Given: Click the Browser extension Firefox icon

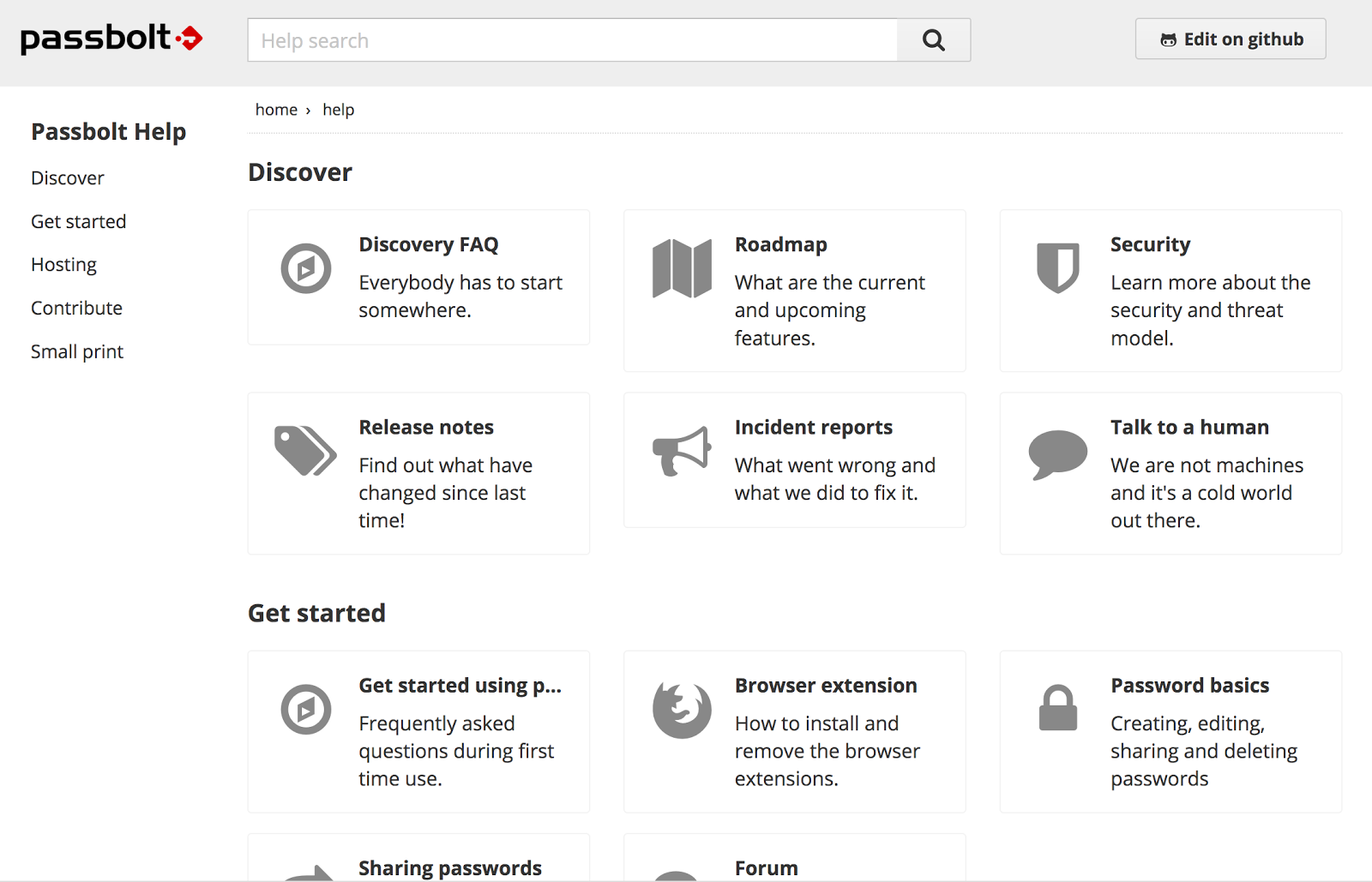Looking at the screenshot, I should pos(682,710).
